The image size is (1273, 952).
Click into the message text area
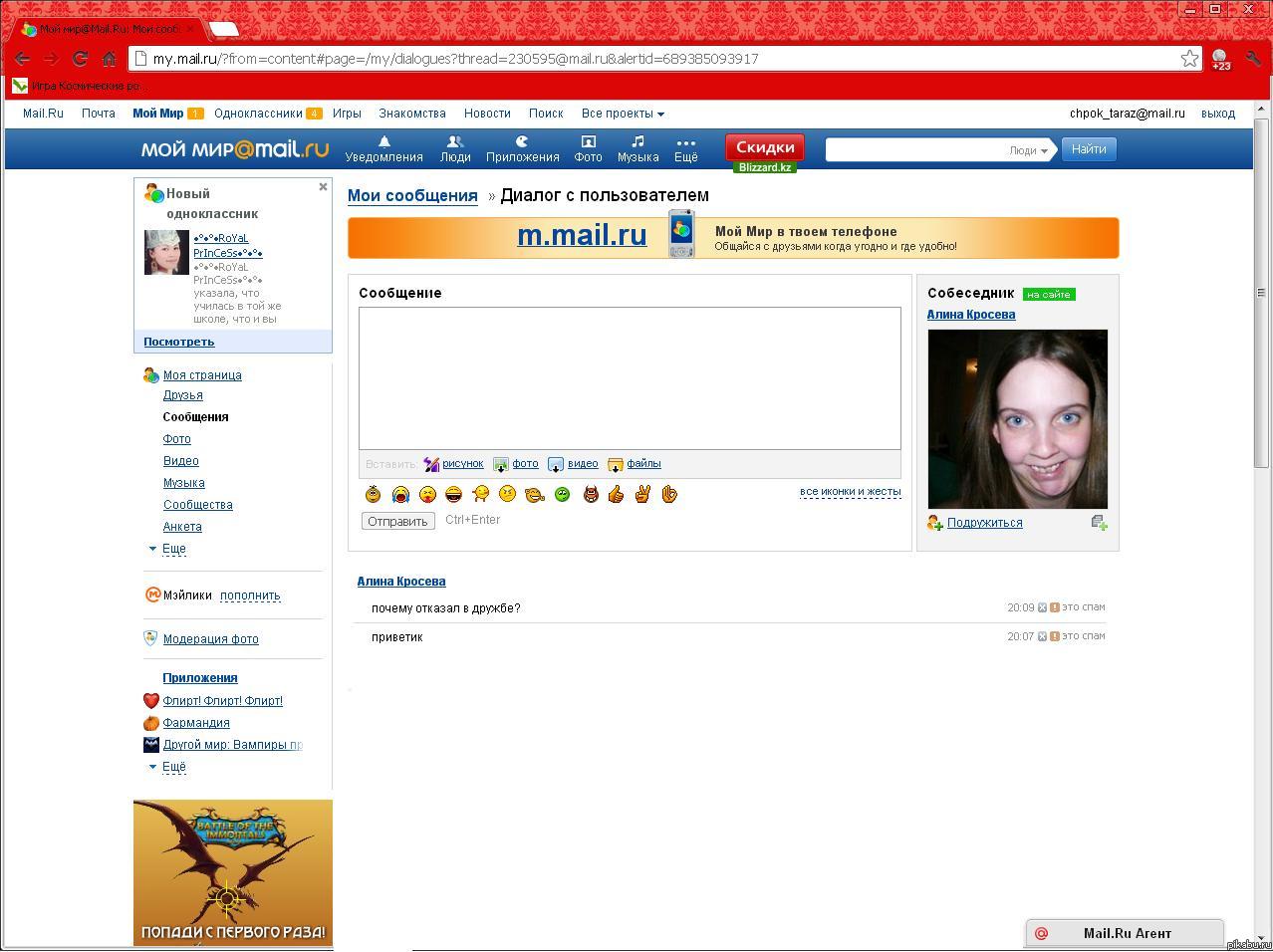click(630, 378)
